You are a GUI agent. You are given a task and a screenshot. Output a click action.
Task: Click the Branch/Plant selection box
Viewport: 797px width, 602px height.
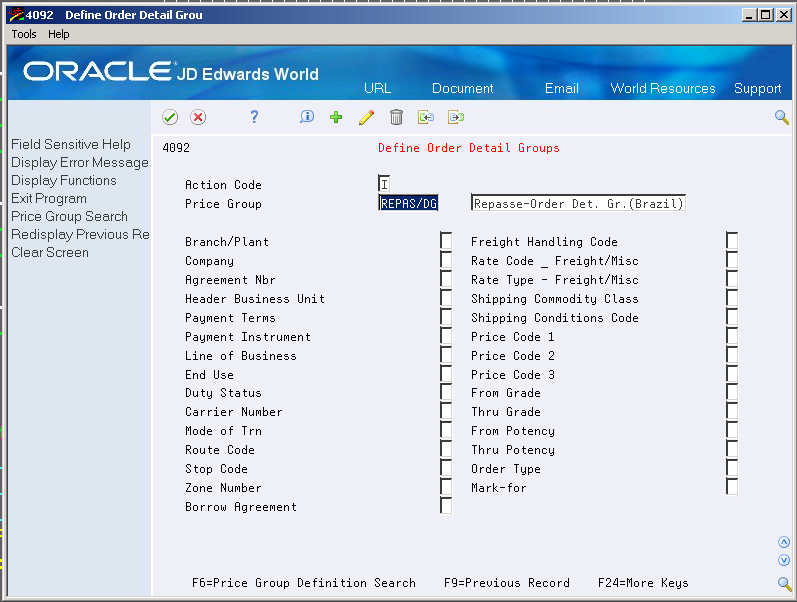tap(446, 240)
